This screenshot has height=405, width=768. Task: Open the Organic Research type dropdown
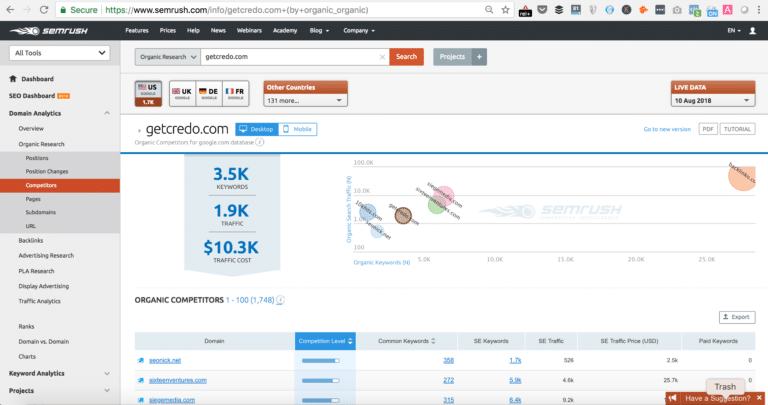point(168,57)
